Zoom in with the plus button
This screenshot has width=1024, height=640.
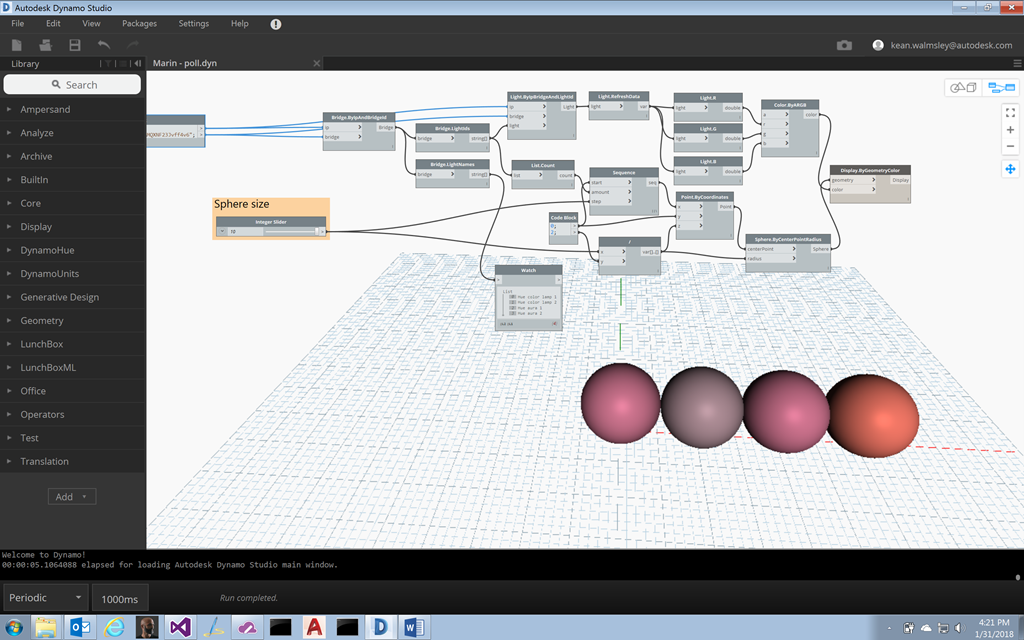(x=1010, y=130)
